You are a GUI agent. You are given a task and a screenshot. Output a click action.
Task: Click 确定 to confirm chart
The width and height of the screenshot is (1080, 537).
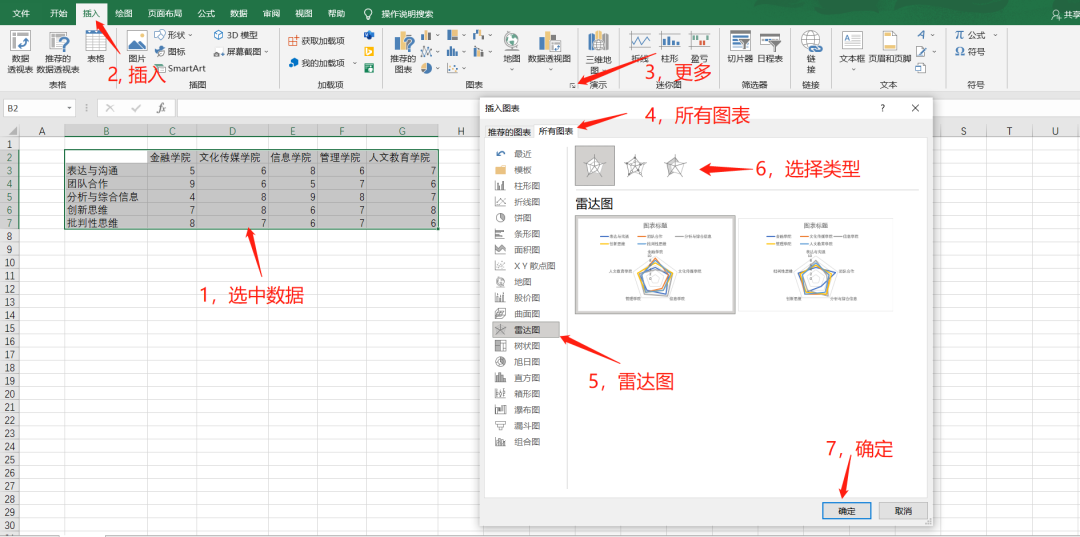[x=847, y=511]
